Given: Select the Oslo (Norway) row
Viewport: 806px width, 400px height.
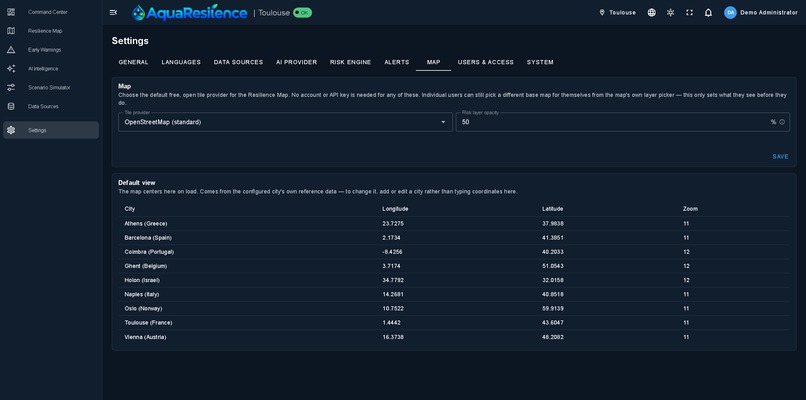Looking at the screenshot, I should pyautogui.click(x=454, y=308).
